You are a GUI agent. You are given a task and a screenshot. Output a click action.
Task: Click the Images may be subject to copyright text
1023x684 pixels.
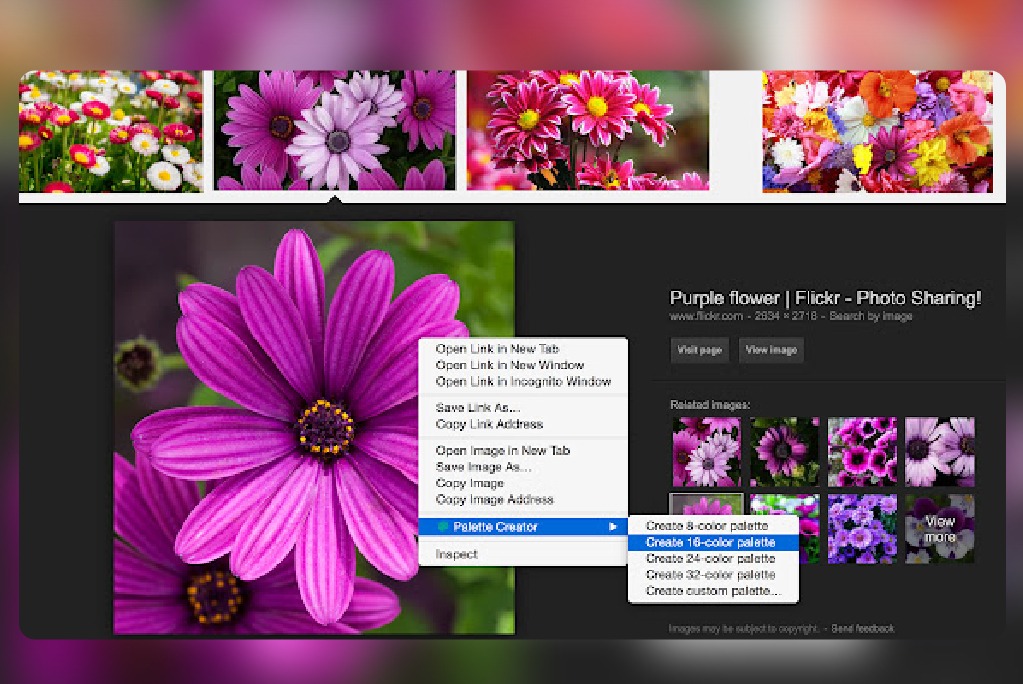coord(742,629)
